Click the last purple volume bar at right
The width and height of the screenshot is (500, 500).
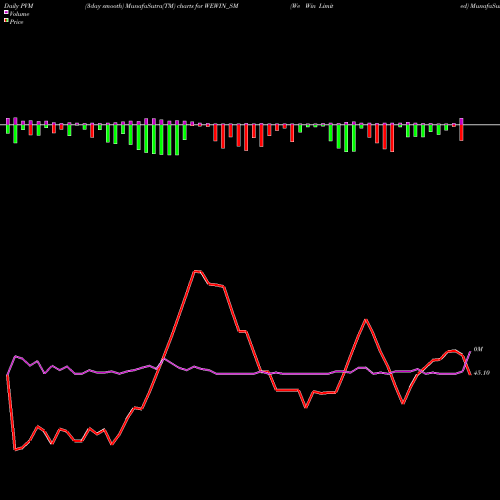pyautogui.click(x=461, y=121)
